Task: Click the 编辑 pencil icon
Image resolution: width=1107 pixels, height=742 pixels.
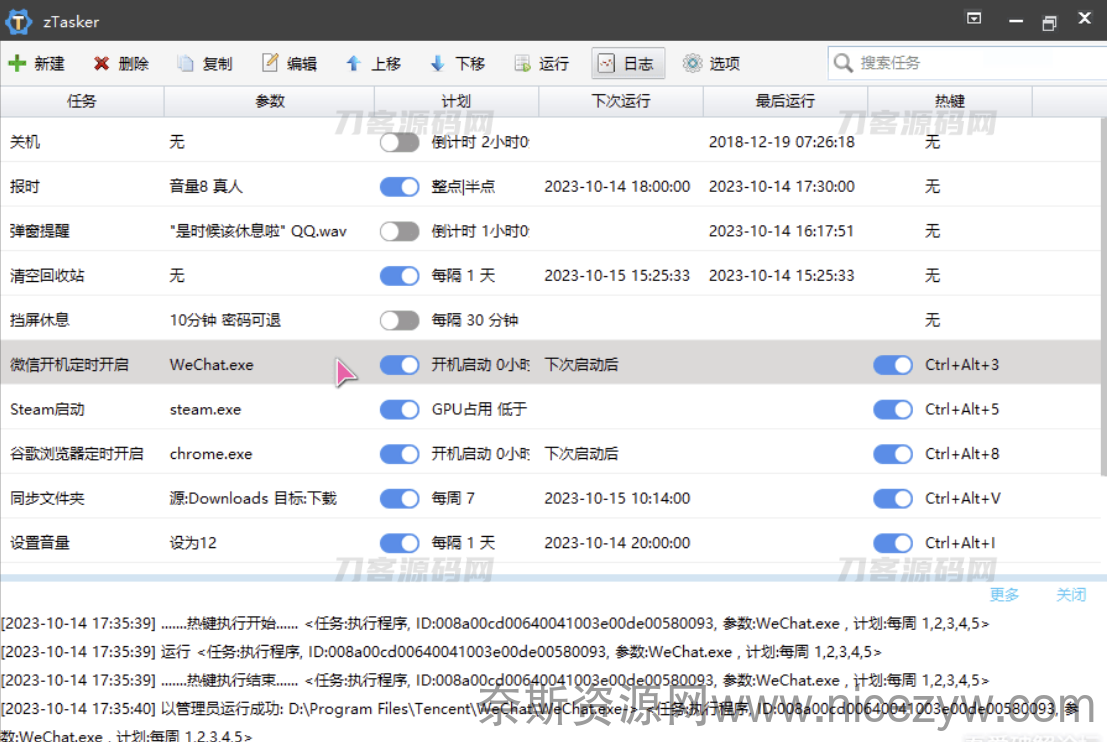Action: pos(270,63)
